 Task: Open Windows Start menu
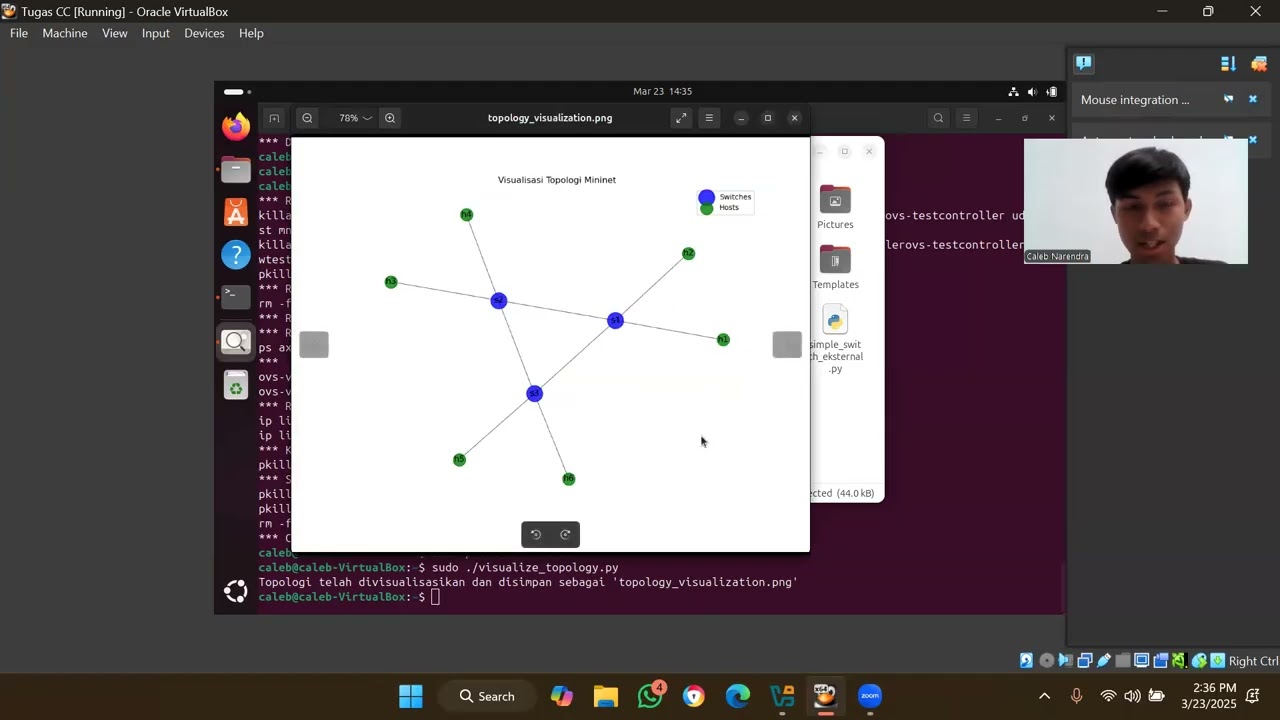(x=410, y=696)
